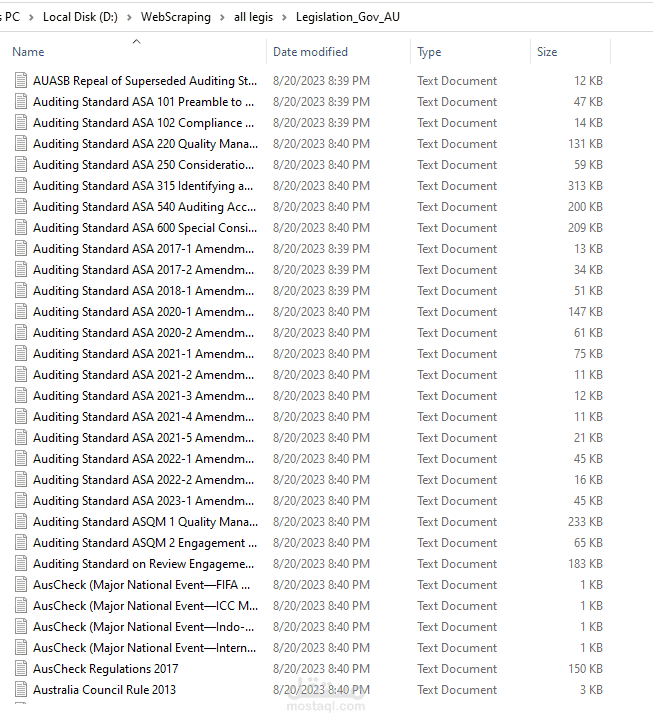
Task: Select file AusCheck (Major National Event—Intern...
Action: [x=144, y=648]
